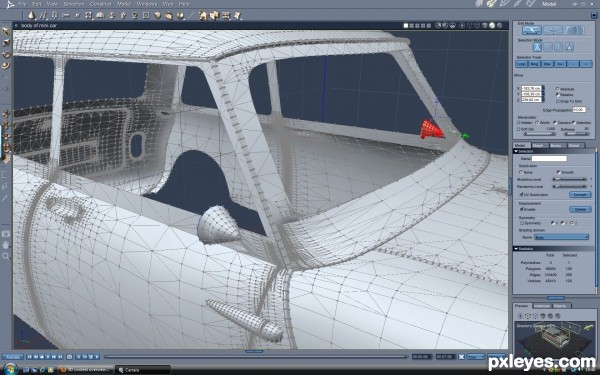Choose the first Selection Mode icon
This screenshot has height=375, width=600.
tap(537, 47)
